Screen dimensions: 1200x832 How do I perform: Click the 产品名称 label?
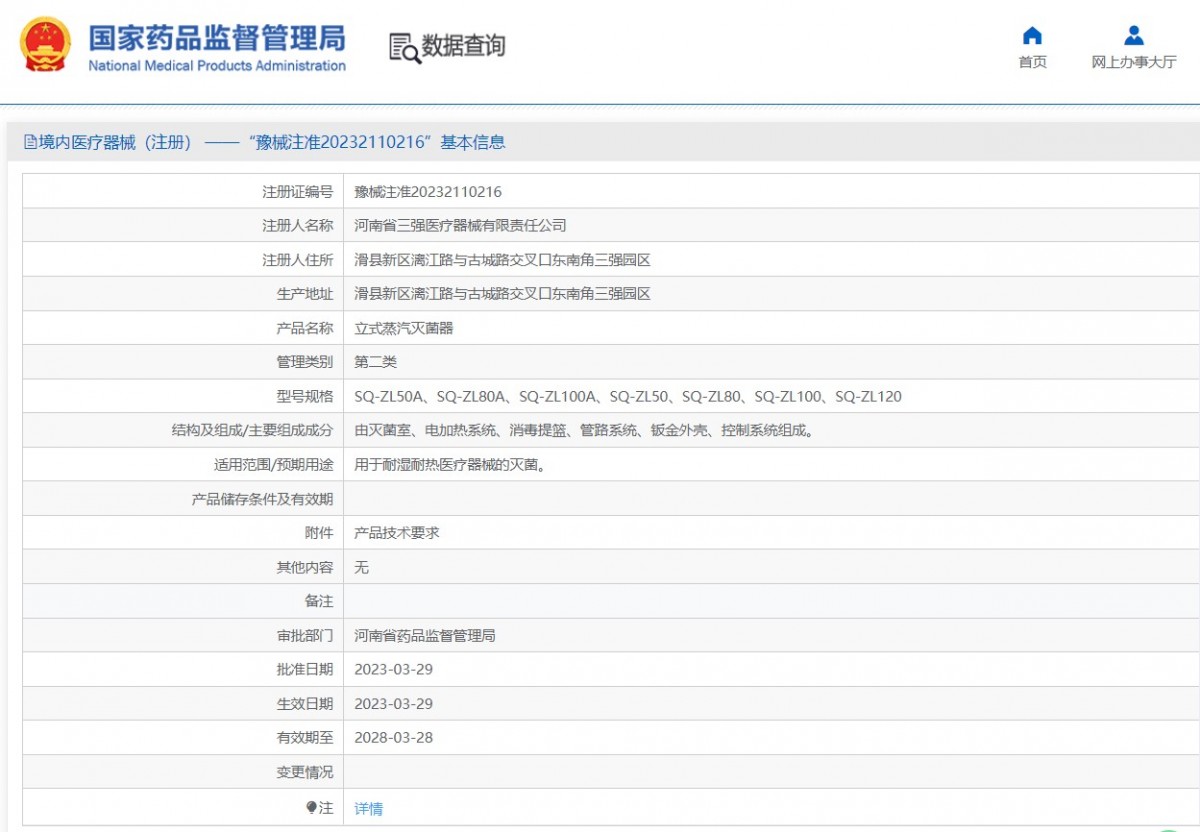[x=305, y=328]
